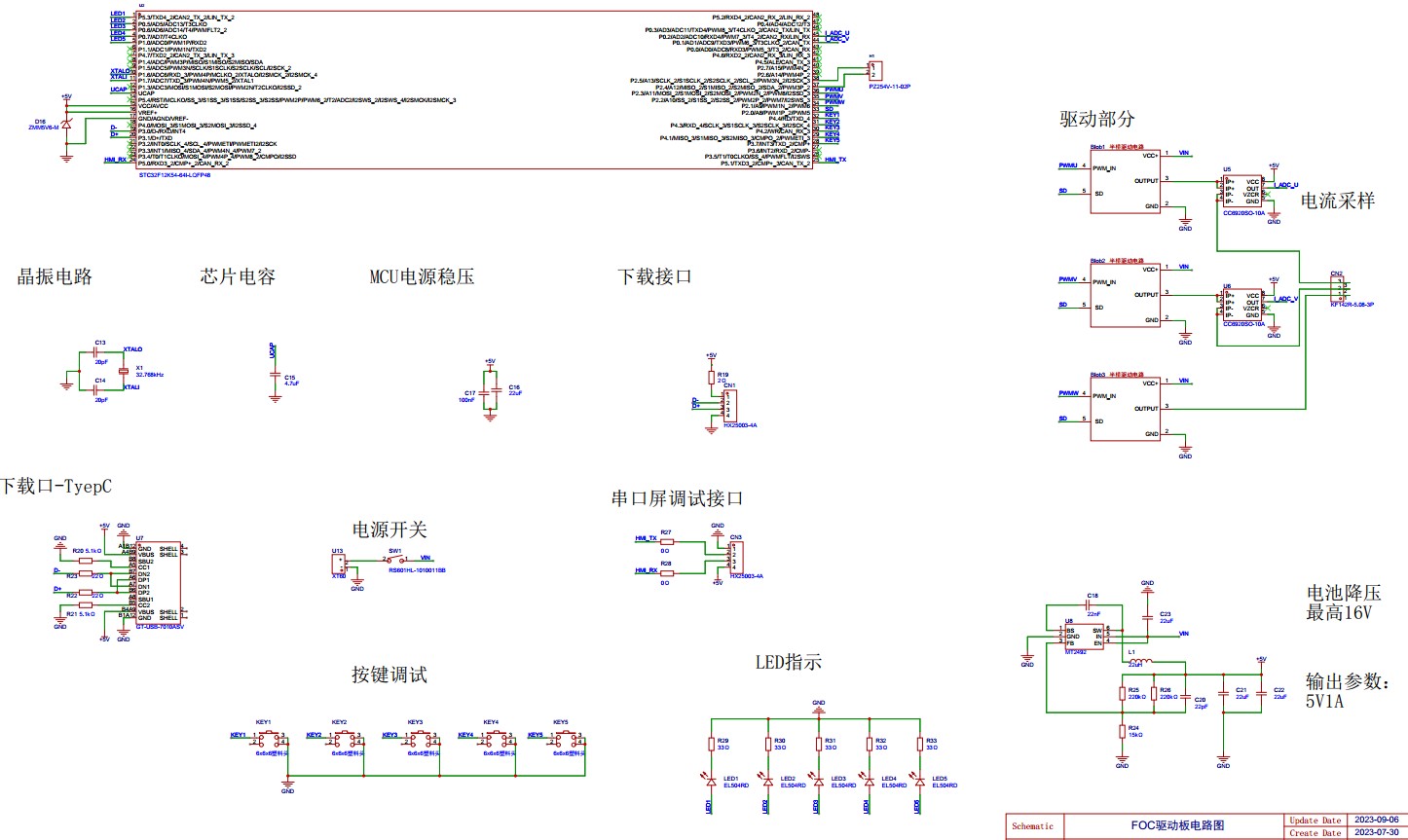Screen dimensions: 1408x840
Task: Click switch SW1 symbol
Action: tap(394, 560)
